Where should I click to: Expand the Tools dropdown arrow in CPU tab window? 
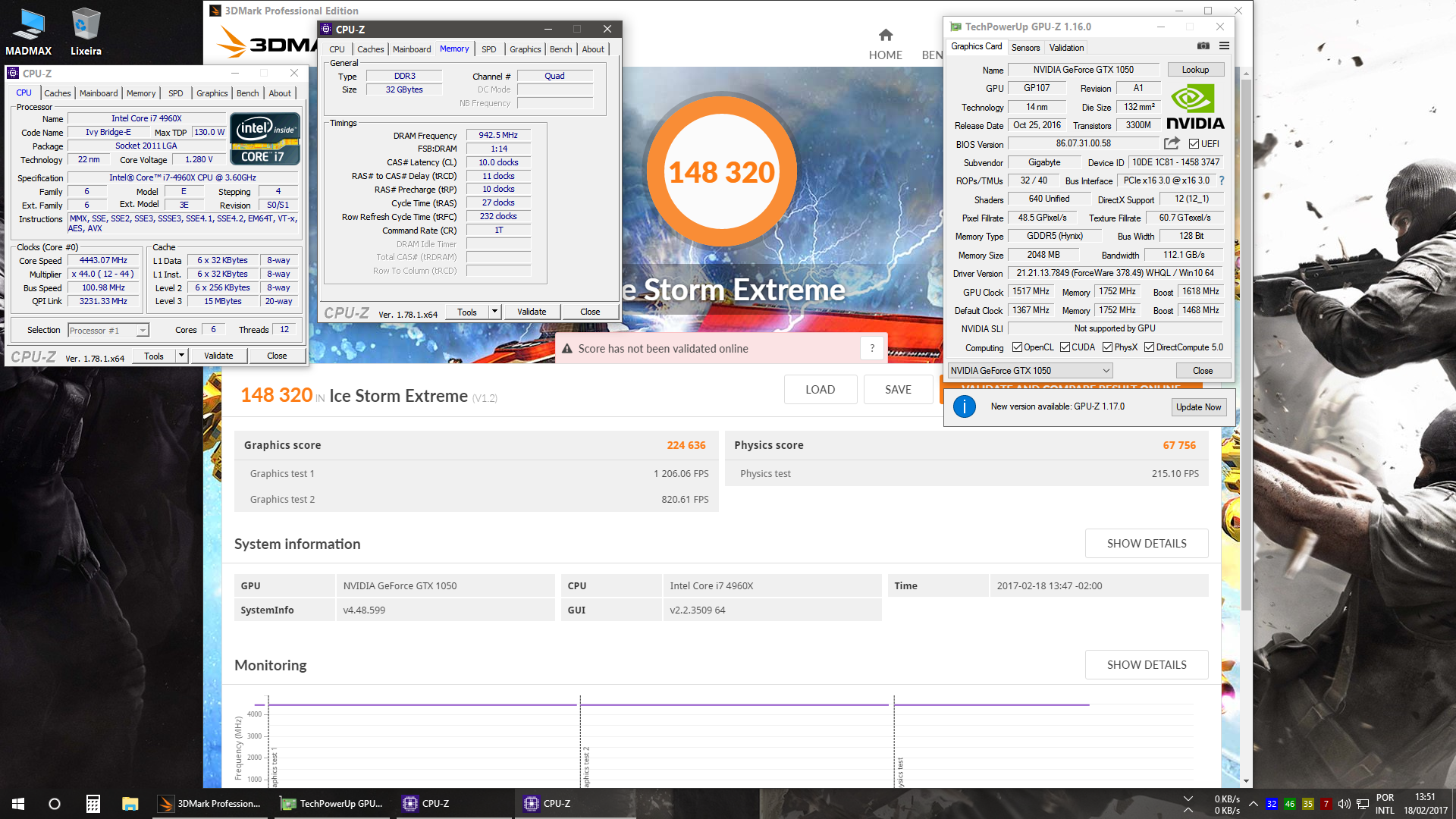pos(181,356)
